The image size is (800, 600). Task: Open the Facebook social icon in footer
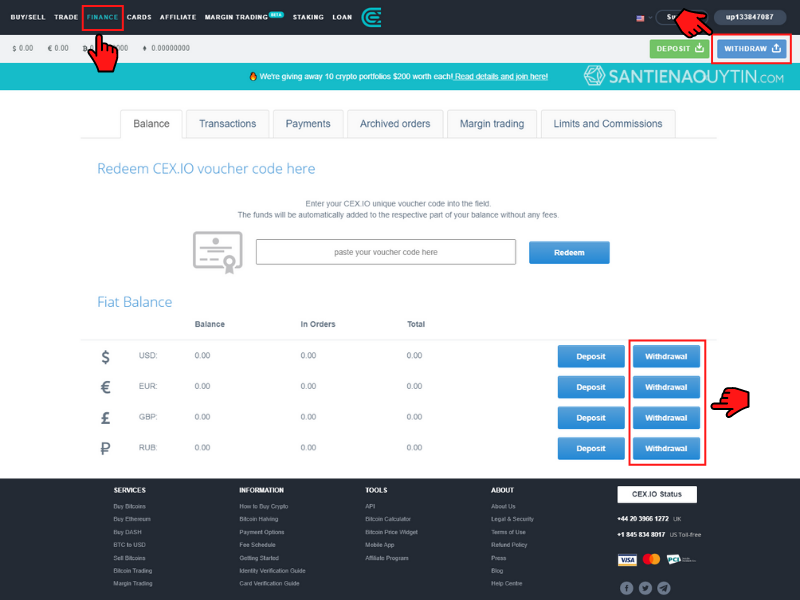(627, 588)
